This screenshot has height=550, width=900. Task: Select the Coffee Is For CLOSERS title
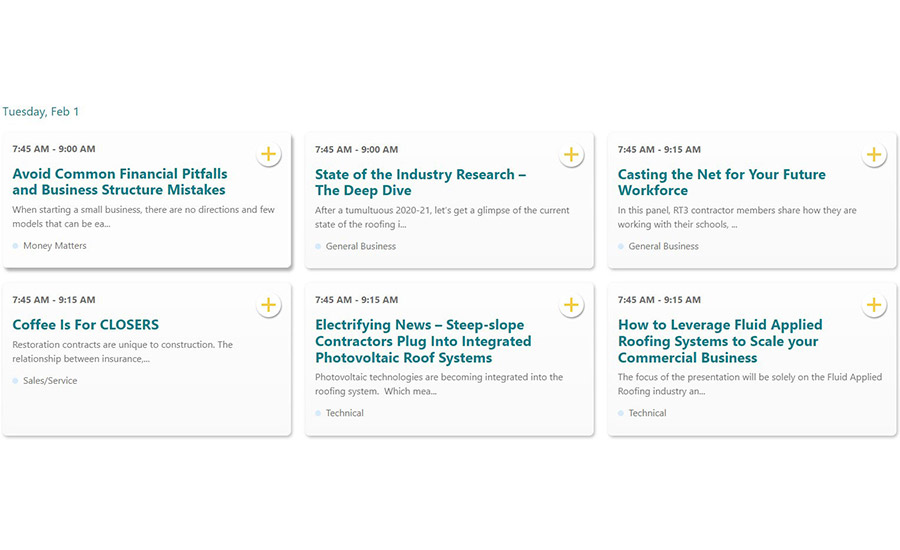(85, 325)
